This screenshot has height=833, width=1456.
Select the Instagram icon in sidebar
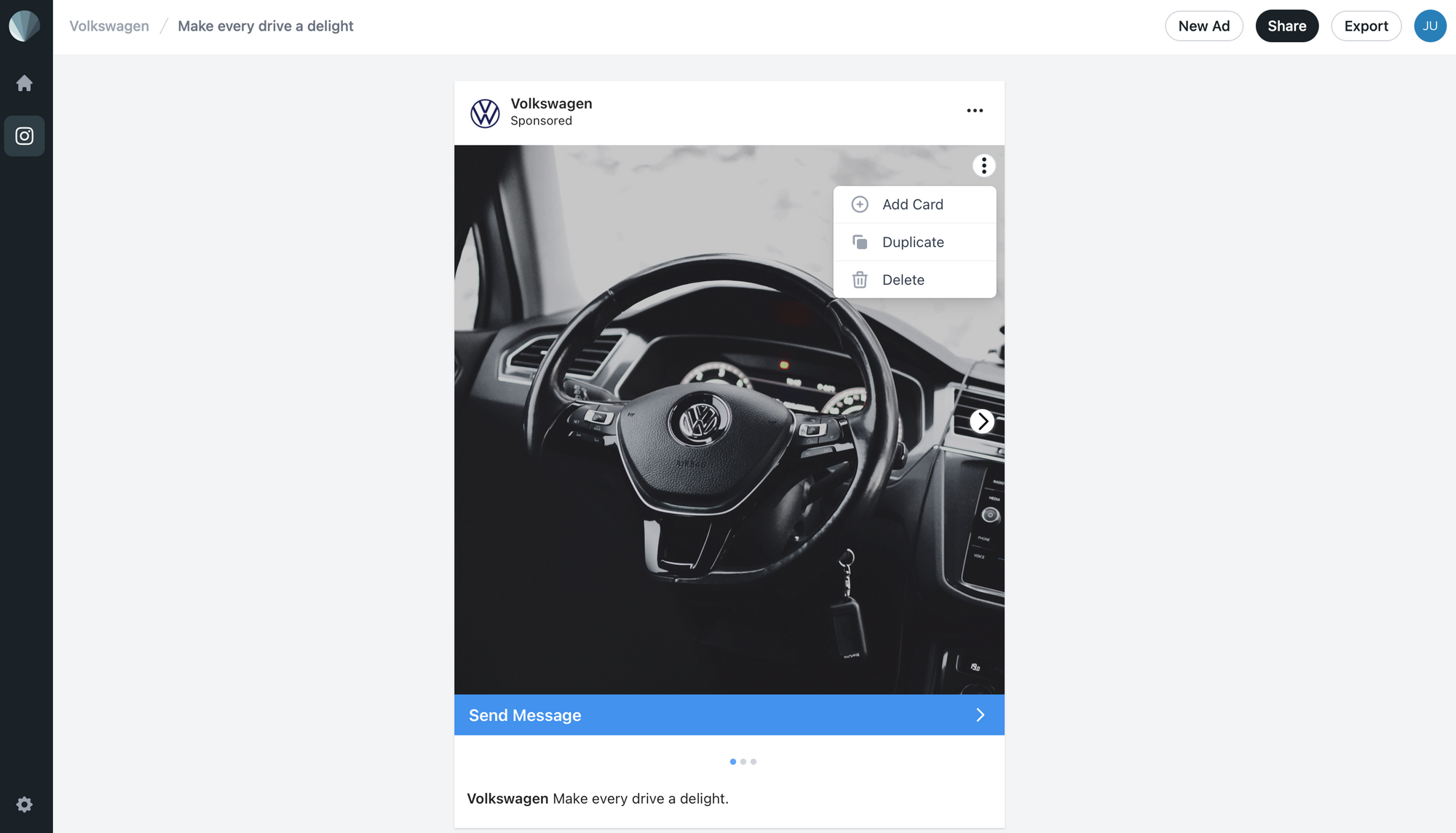coord(24,136)
